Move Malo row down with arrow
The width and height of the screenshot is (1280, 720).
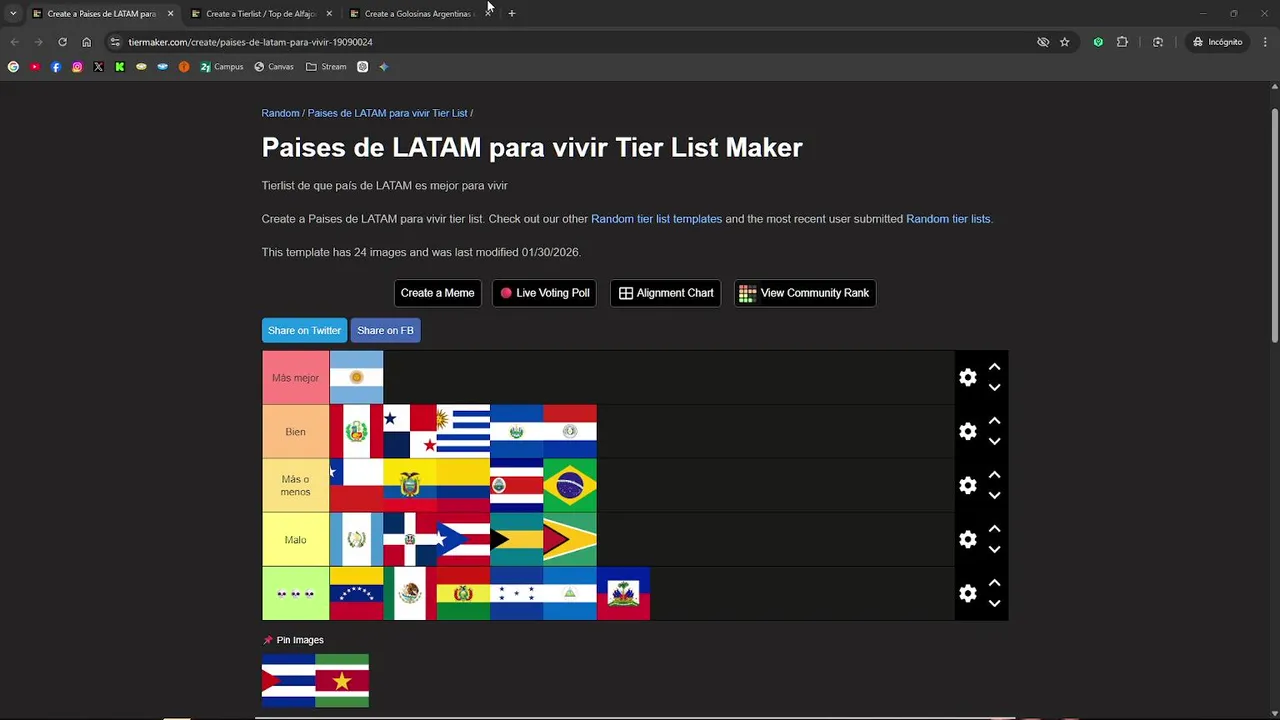994,549
